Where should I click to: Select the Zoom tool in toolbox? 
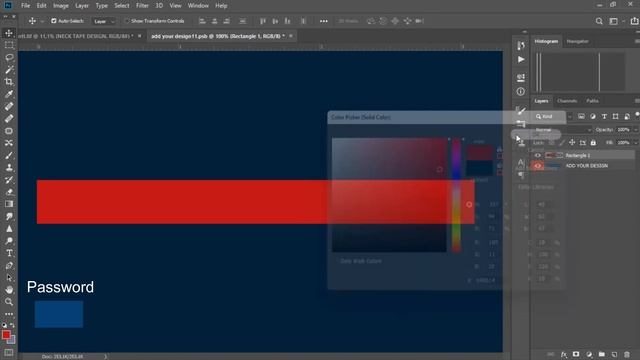pos(9,302)
